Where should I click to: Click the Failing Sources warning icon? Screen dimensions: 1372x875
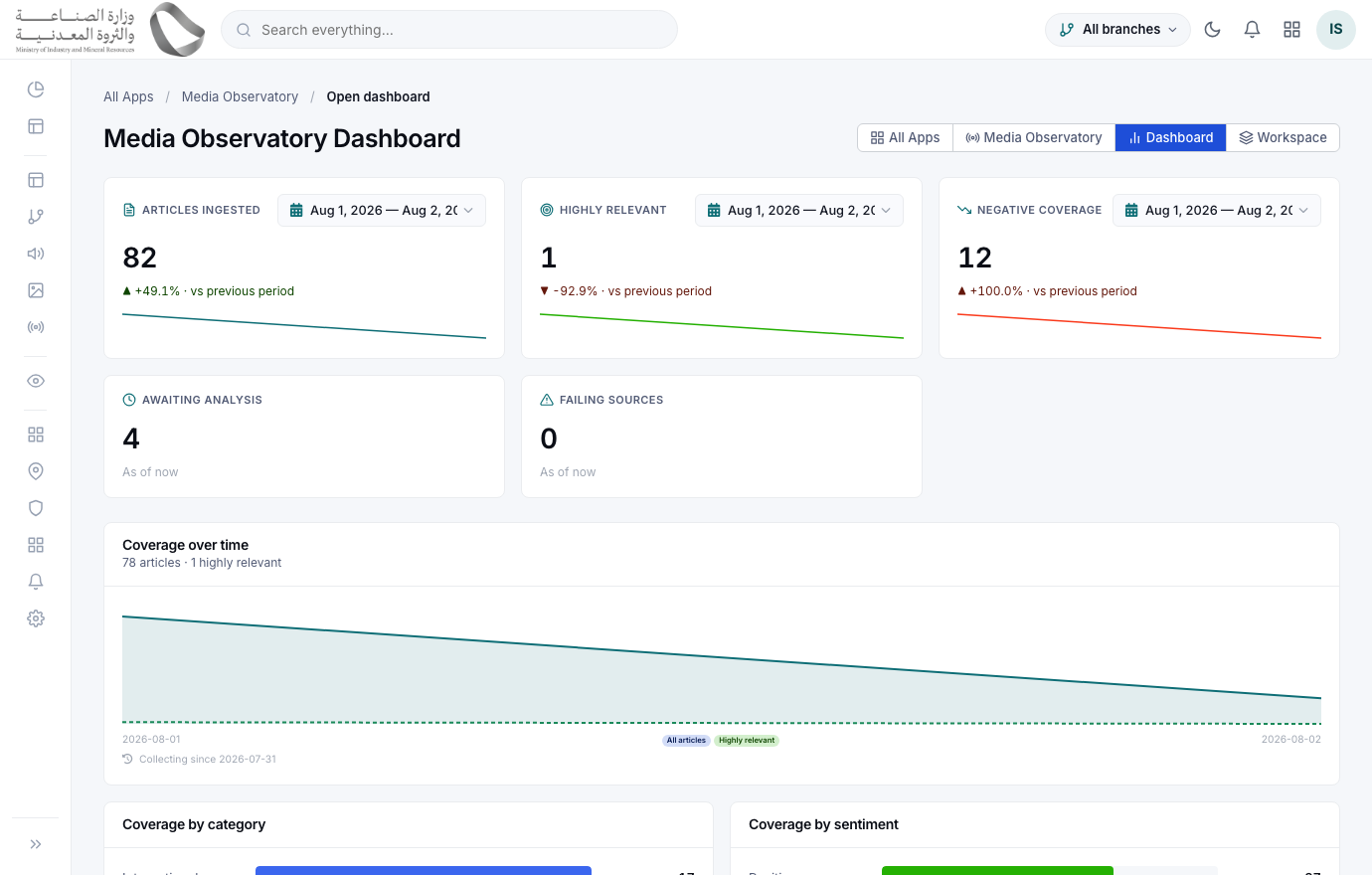point(547,400)
